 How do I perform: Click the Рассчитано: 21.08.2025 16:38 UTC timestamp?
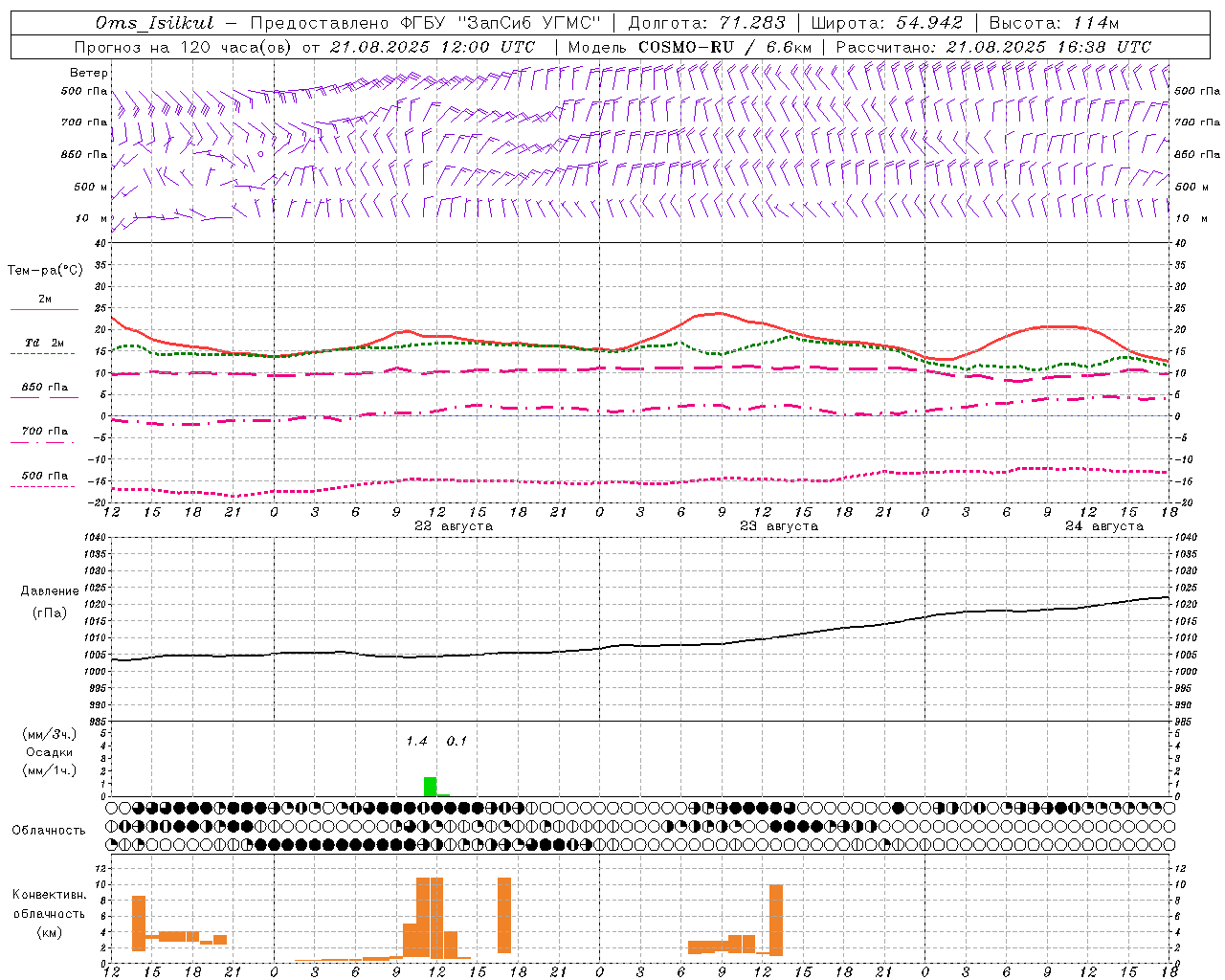[993, 47]
